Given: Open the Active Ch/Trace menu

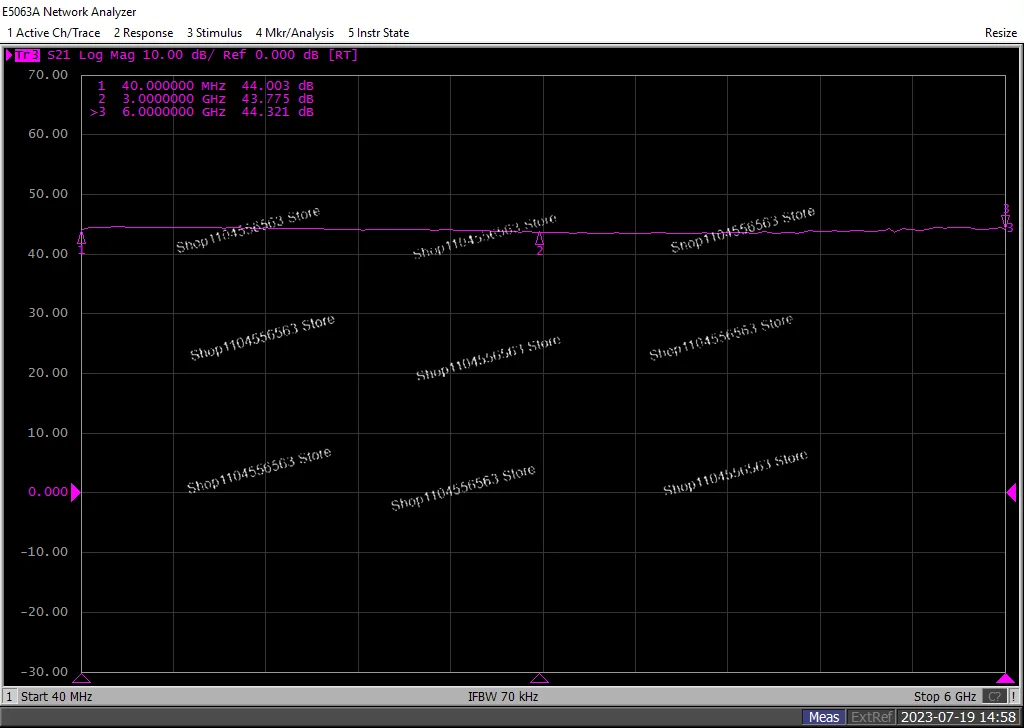Looking at the screenshot, I should pyautogui.click(x=54, y=33).
